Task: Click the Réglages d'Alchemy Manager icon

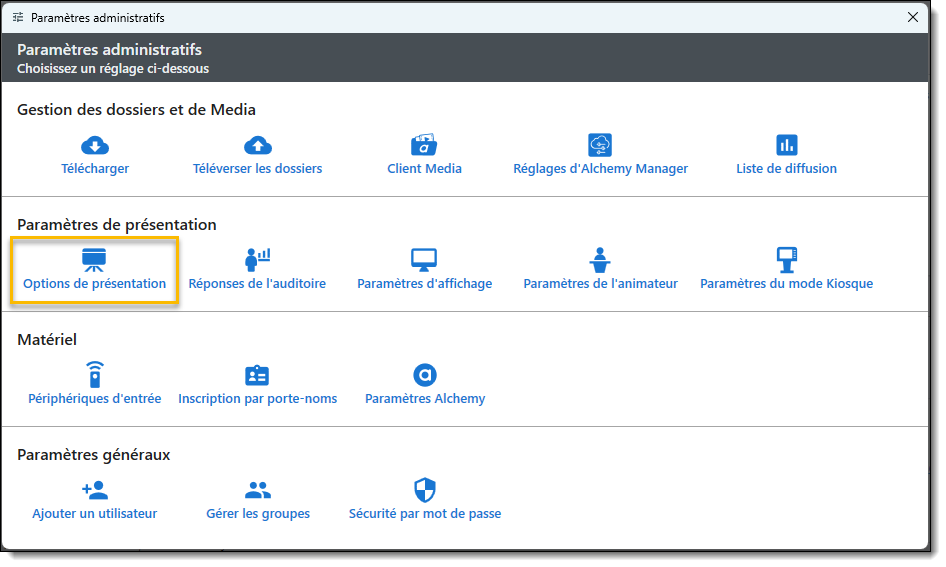Action: pyautogui.click(x=600, y=146)
